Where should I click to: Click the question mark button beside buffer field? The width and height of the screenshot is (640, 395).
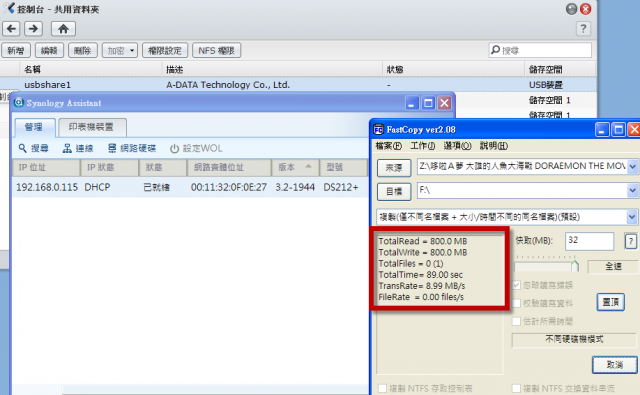631,241
